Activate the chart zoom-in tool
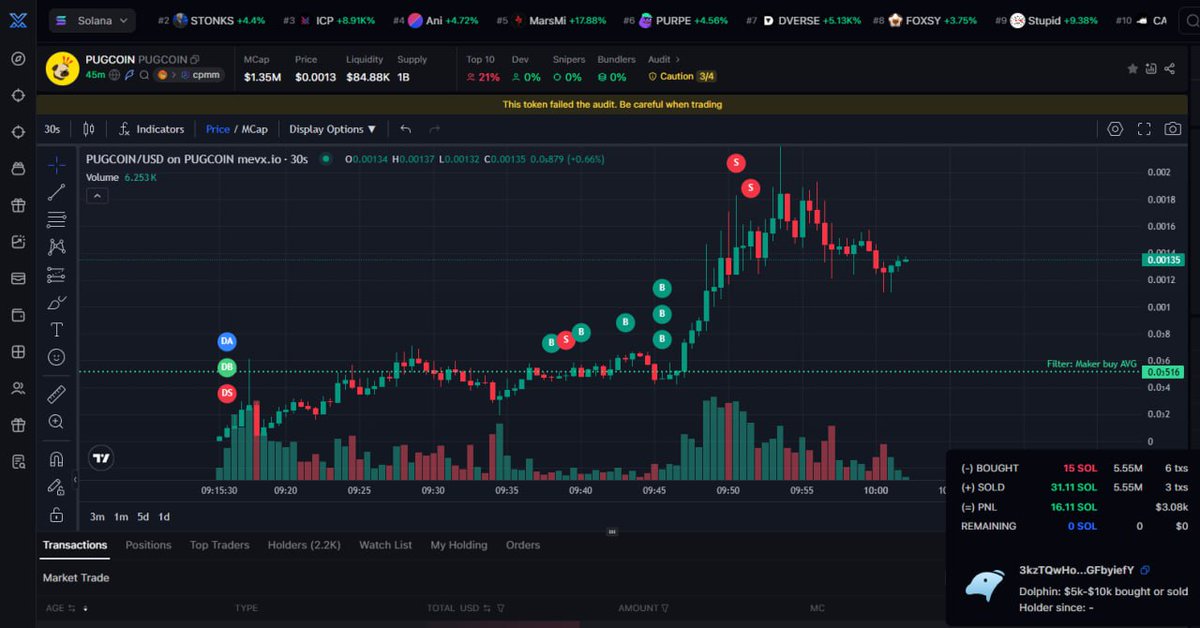 57,422
